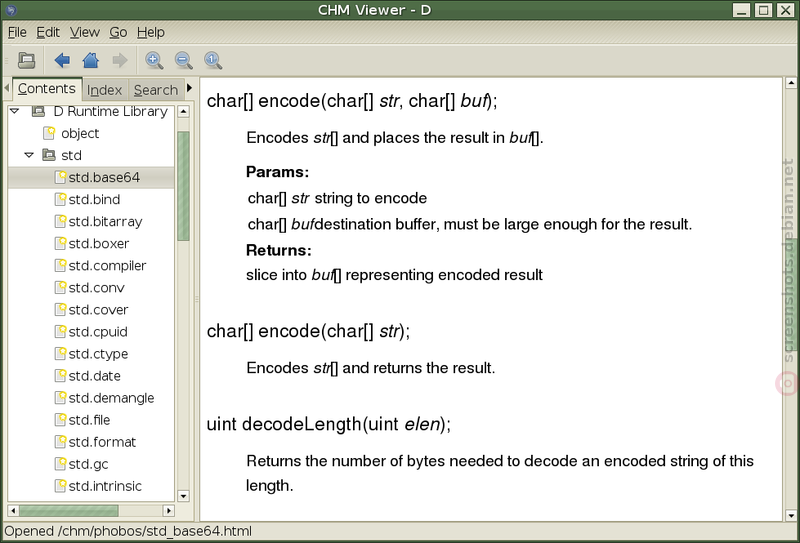Click the CHM Viewer title bar app icon
This screenshot has width=800, height=543.
coord(11,10)
